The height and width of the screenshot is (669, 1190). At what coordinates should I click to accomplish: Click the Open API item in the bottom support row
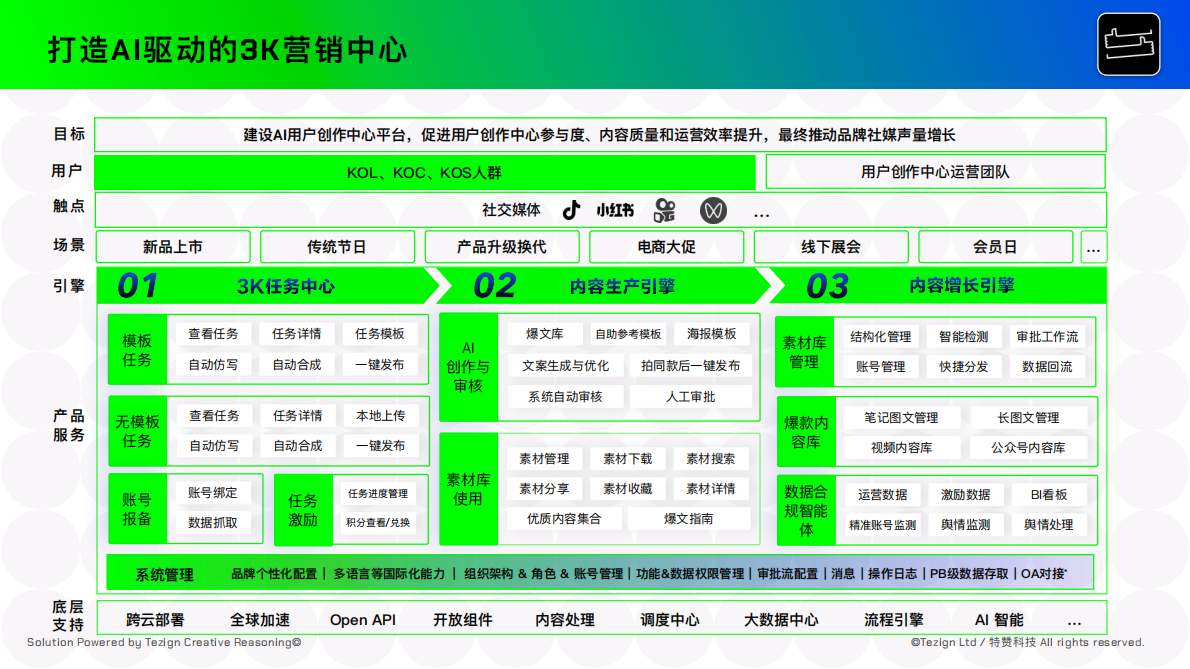[x=362, y=619]
